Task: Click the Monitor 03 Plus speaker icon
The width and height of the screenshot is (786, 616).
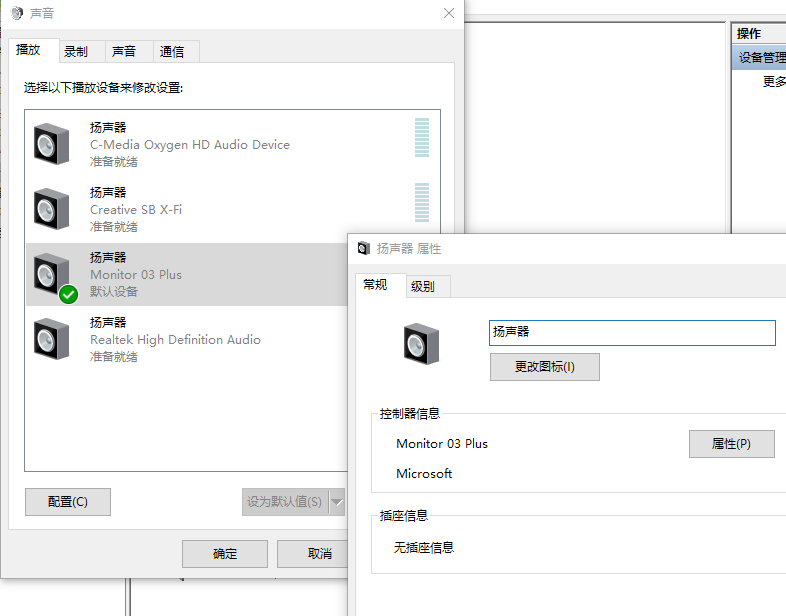Action: click(x=52, y=274)
